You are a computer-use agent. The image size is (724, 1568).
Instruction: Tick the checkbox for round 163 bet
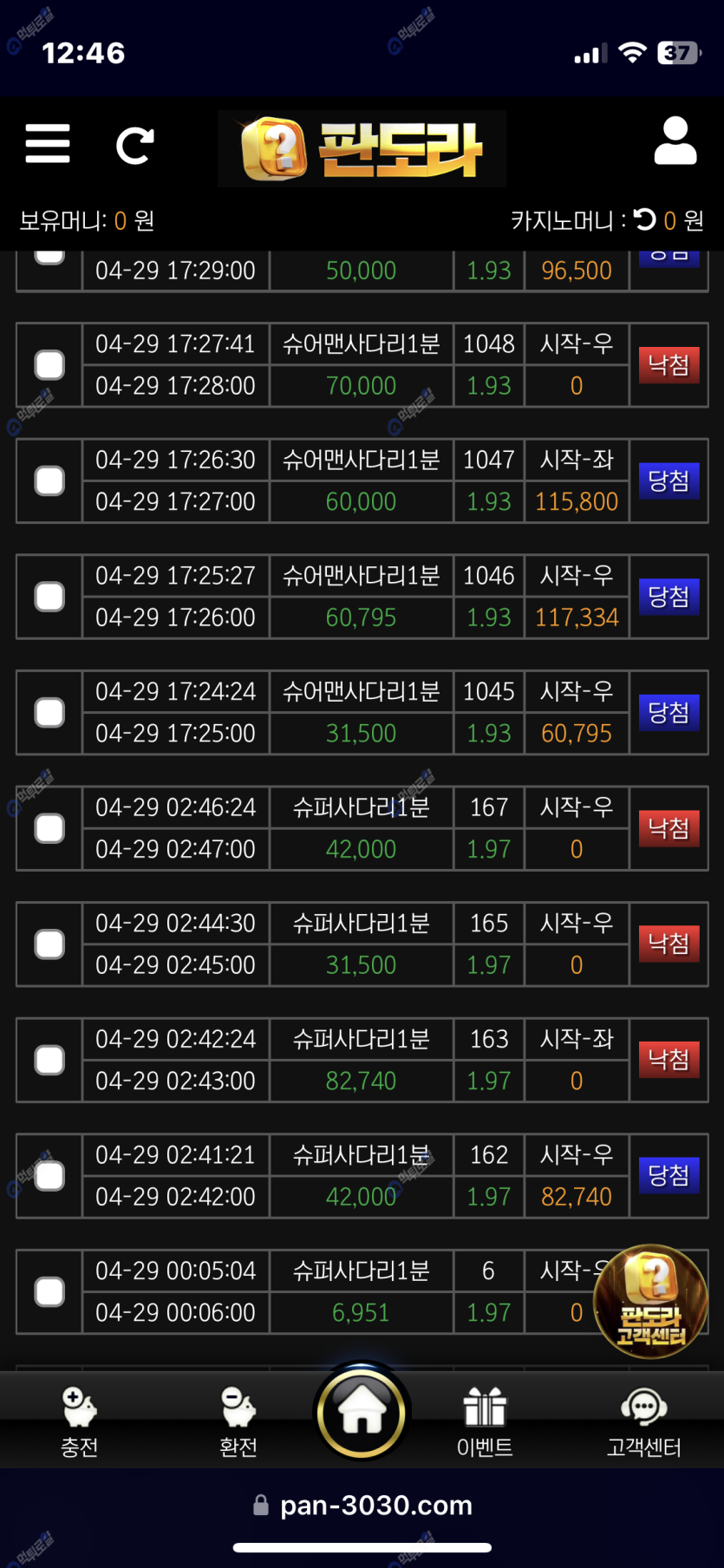(49, 1060)
